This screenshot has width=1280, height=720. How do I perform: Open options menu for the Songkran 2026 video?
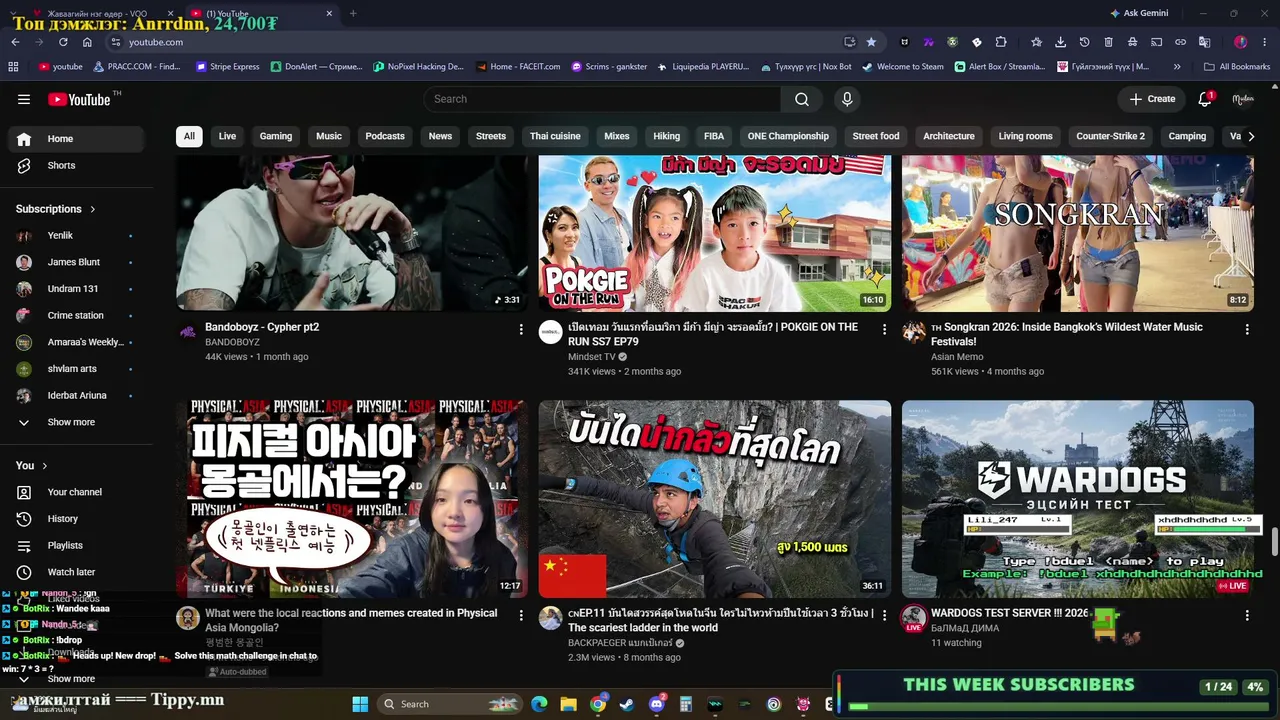pyautogui.click(x=1247, y=329)
